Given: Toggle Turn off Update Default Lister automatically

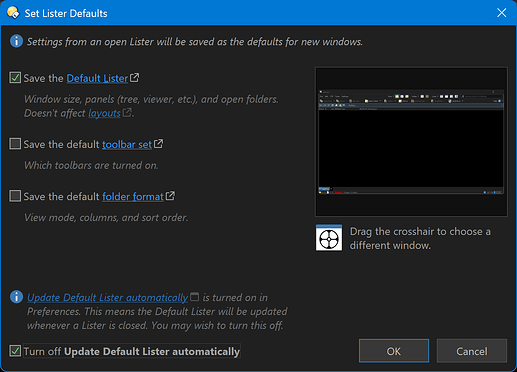Looking at the screenshot, I should [15, 351].
